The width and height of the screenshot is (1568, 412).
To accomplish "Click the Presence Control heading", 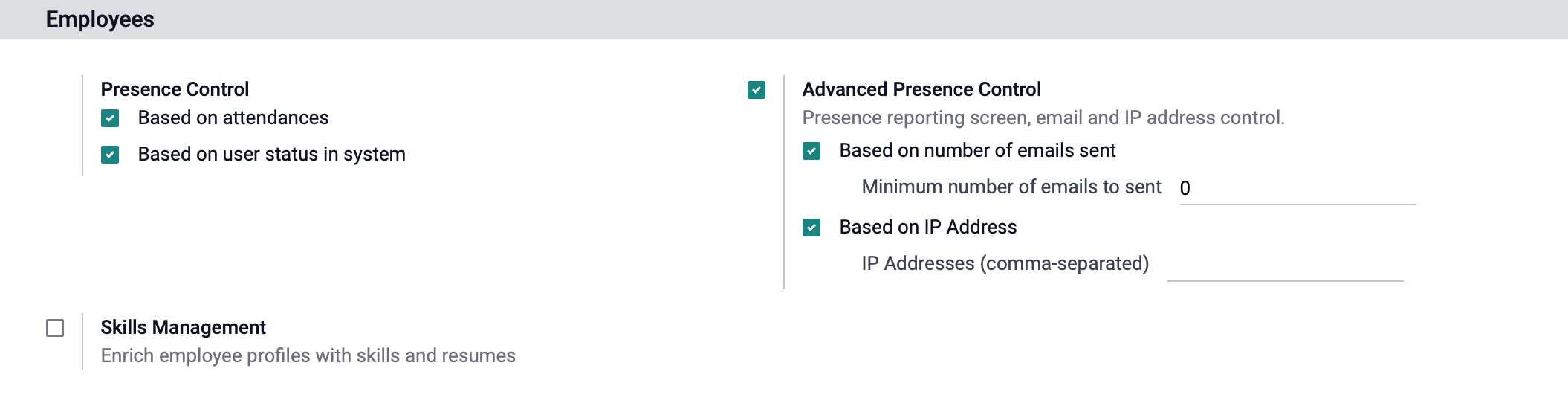I will click(175, 89).
